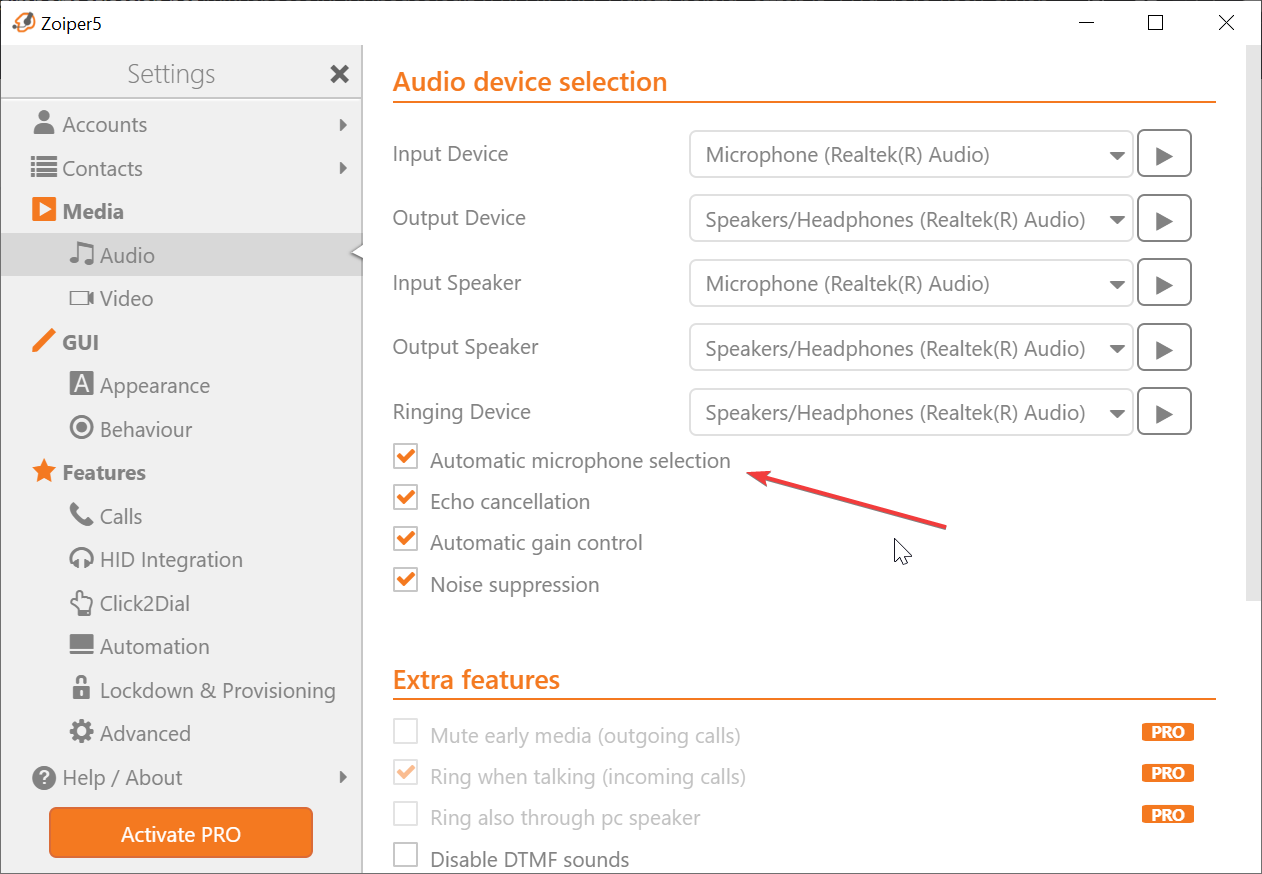The image size is (1262, 874).
Task: Open Video settings camera icon
Action: pos(81,298)
